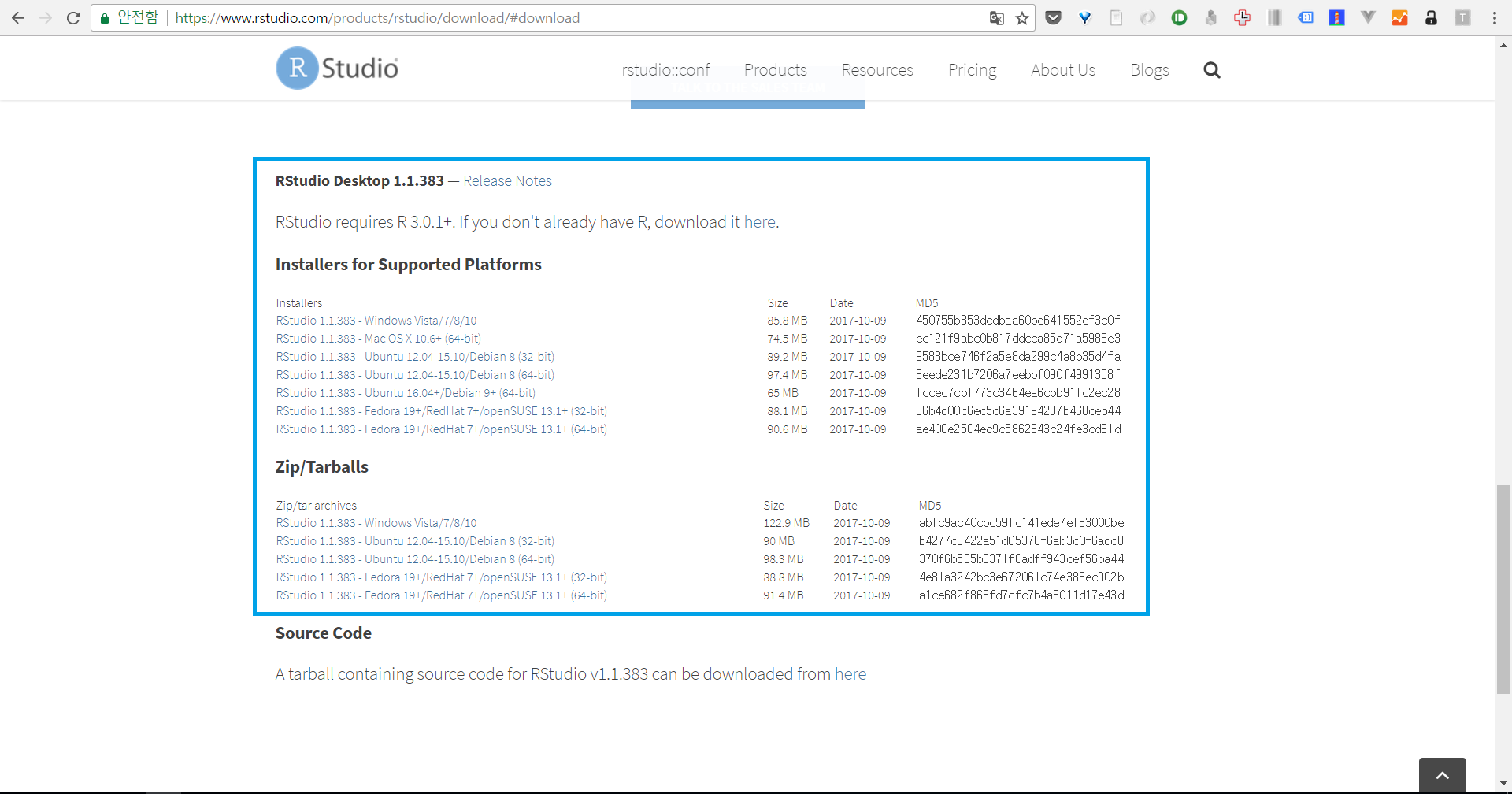
Task: Download Fedora/RedHat (32-bit) tarball archive
Action: tap(441, 577)
